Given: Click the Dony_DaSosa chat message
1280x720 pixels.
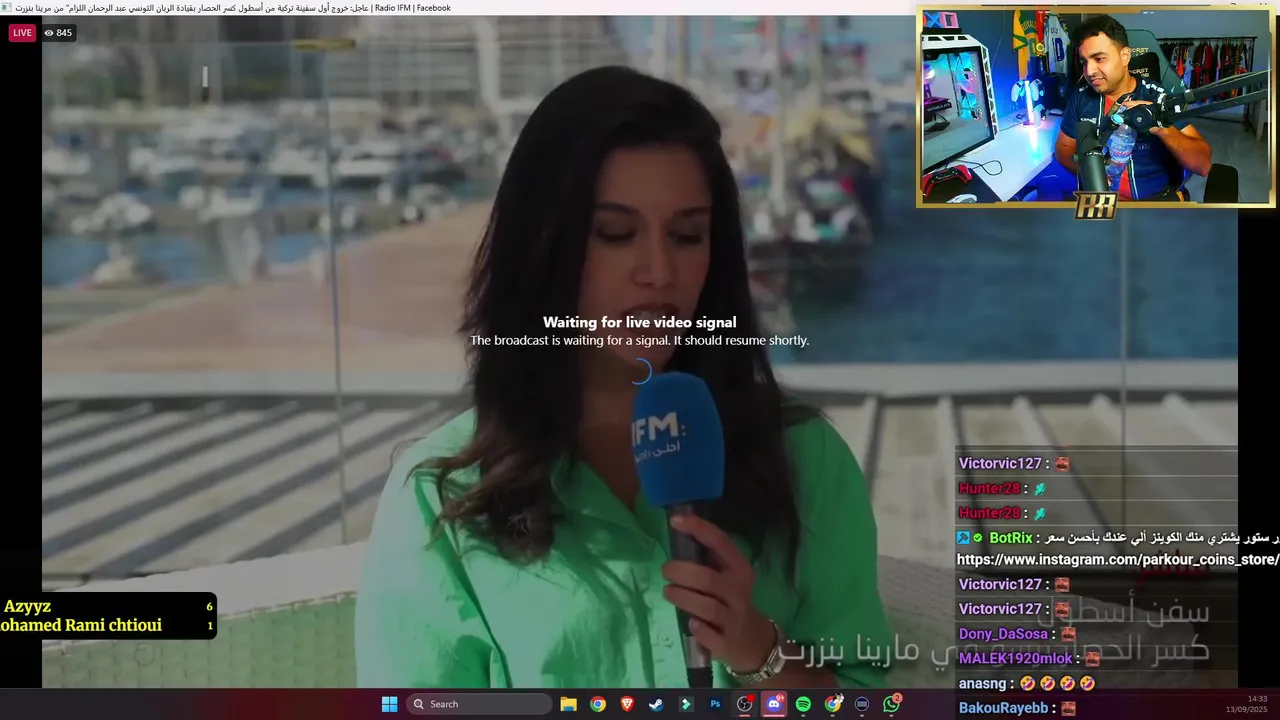Looking at the screenshot, I should click(1017, 634).
